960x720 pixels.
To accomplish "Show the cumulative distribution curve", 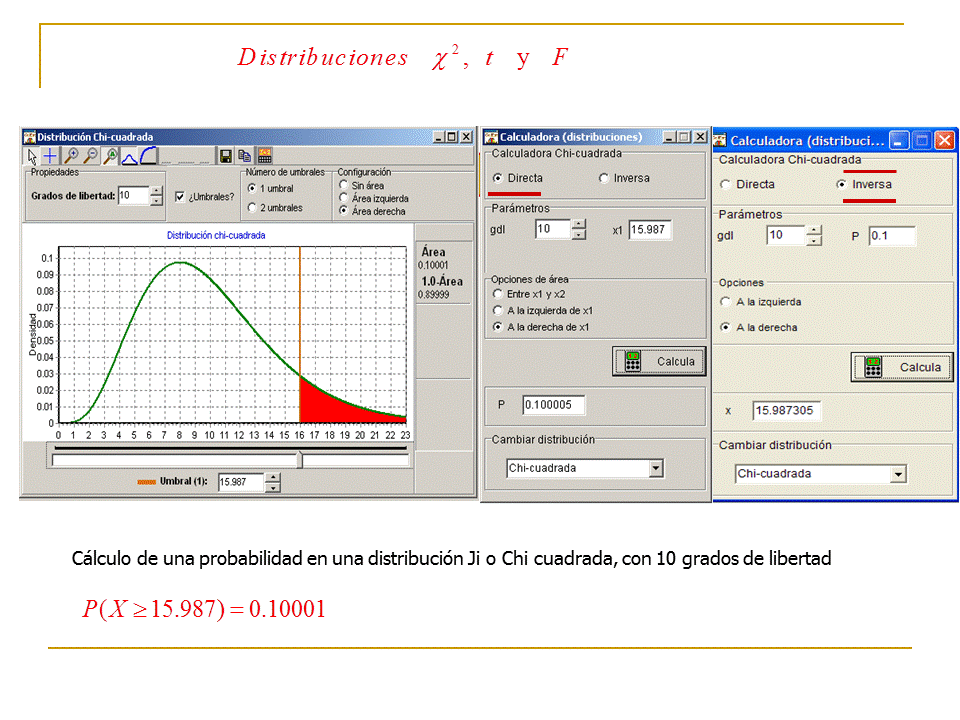I will tap(148, 156).
